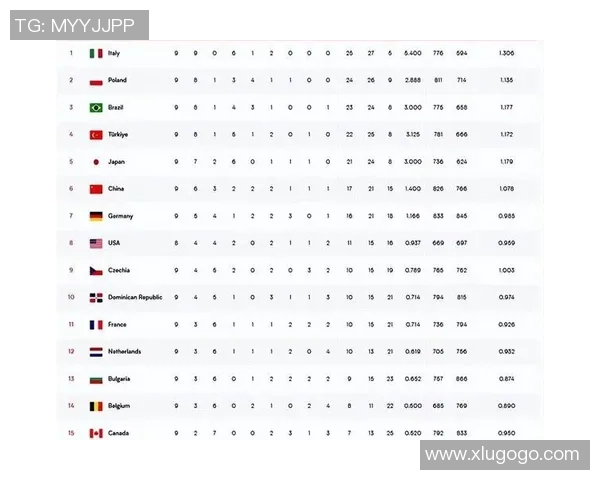Select the Japan flag icon
The height and width of the screenshot is (480, 600).
[96, 161]
